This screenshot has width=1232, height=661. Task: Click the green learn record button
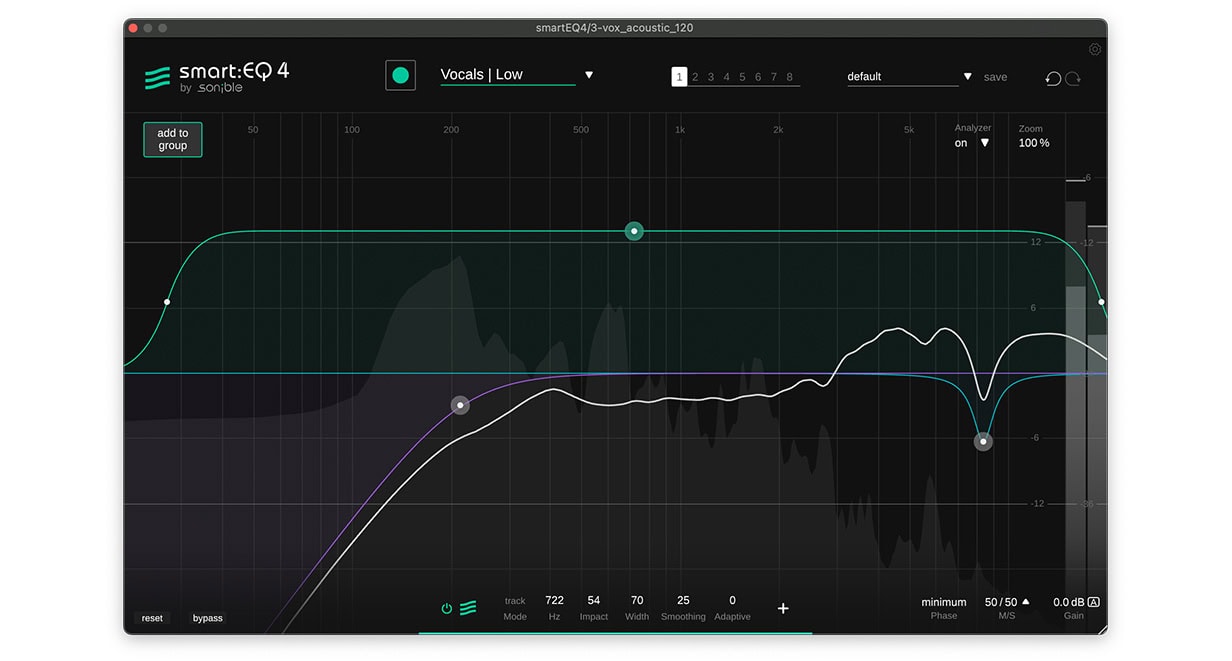(x=401, y=75)
